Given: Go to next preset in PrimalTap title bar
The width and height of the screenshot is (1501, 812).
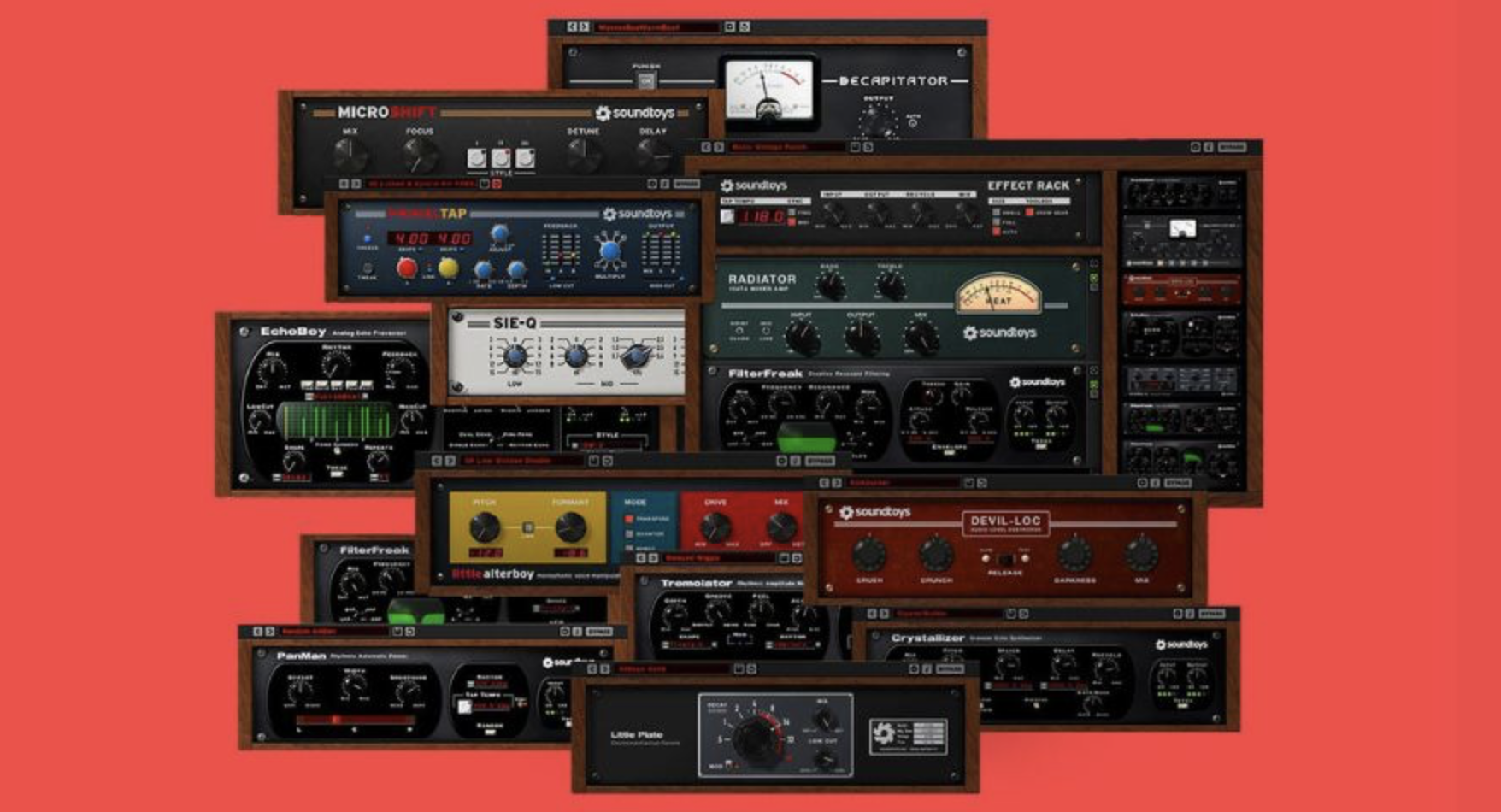Looking at the screenshot, I should coord(356,184).
